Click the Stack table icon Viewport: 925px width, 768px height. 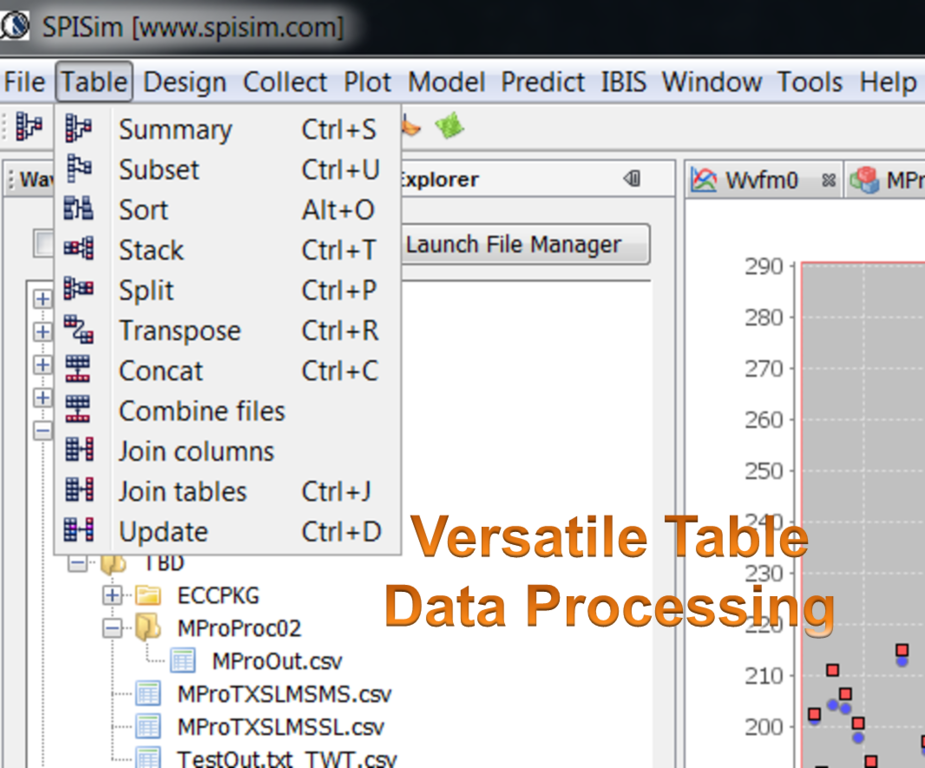[x=78, y=249]
